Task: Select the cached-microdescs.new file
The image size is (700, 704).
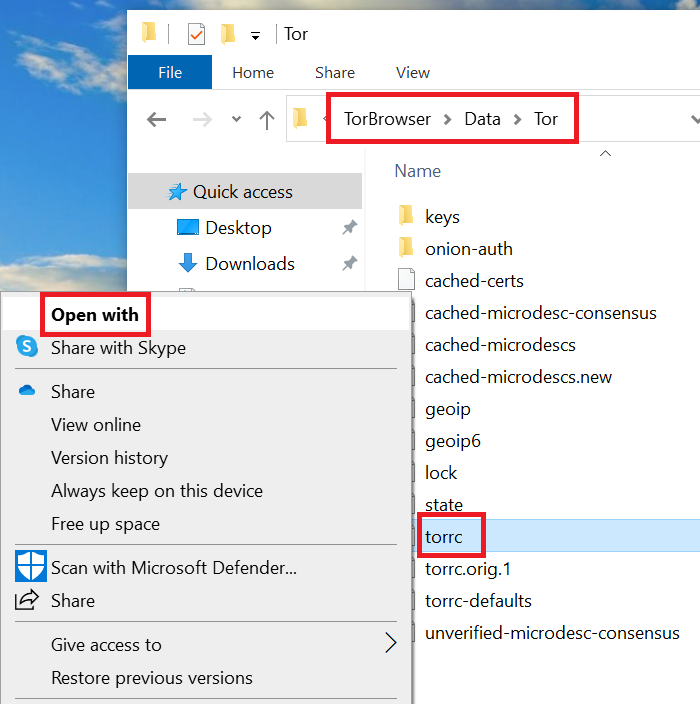Action: click(518, 377)
